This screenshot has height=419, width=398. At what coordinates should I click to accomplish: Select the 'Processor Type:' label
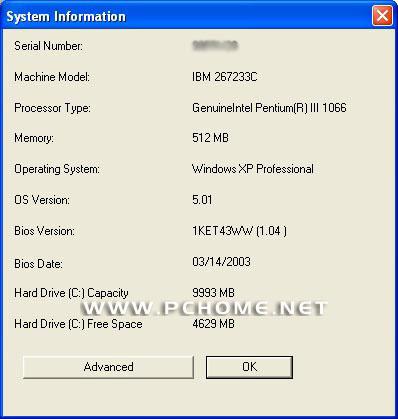point(52,108)
